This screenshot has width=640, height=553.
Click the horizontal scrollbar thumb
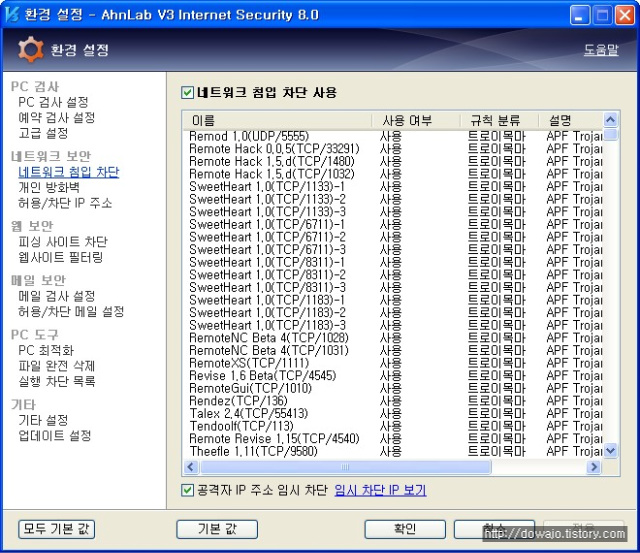346,467
